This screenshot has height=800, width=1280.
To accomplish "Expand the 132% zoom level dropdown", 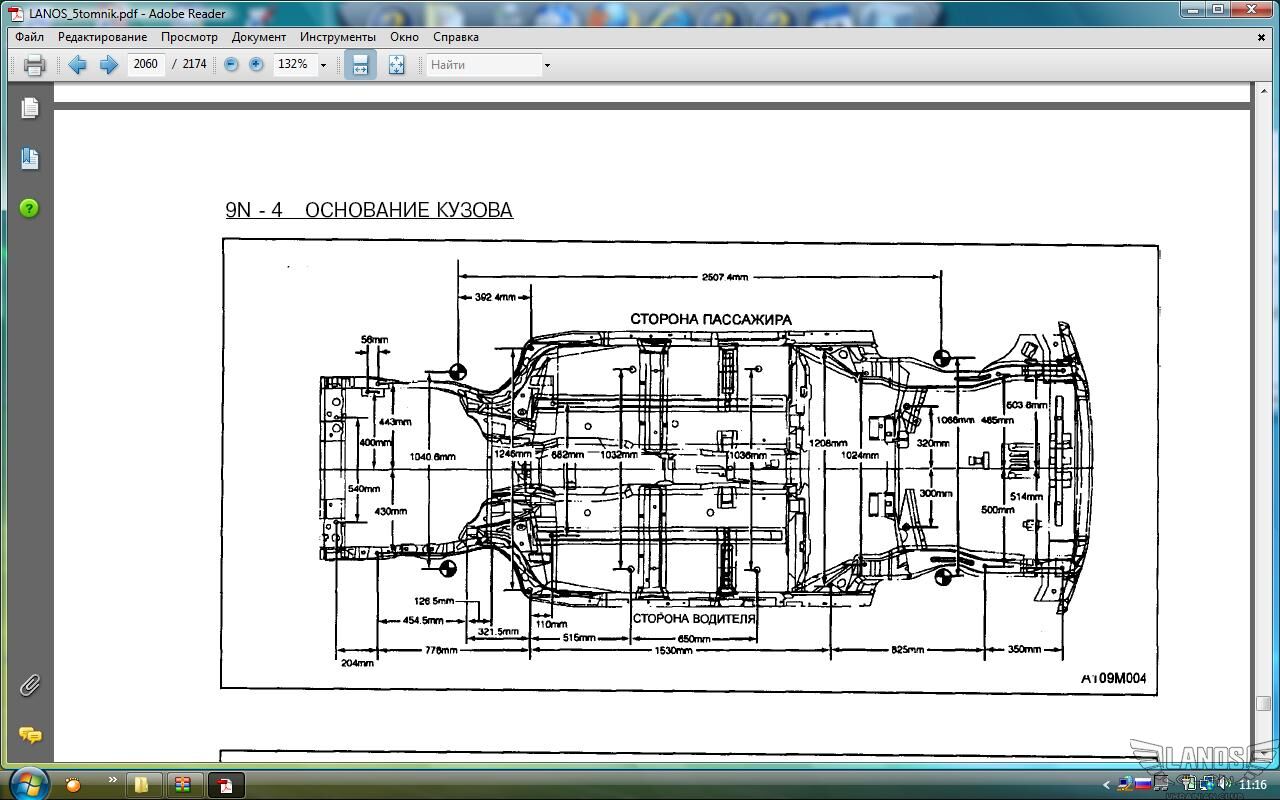I will click(x=323, y=65).
